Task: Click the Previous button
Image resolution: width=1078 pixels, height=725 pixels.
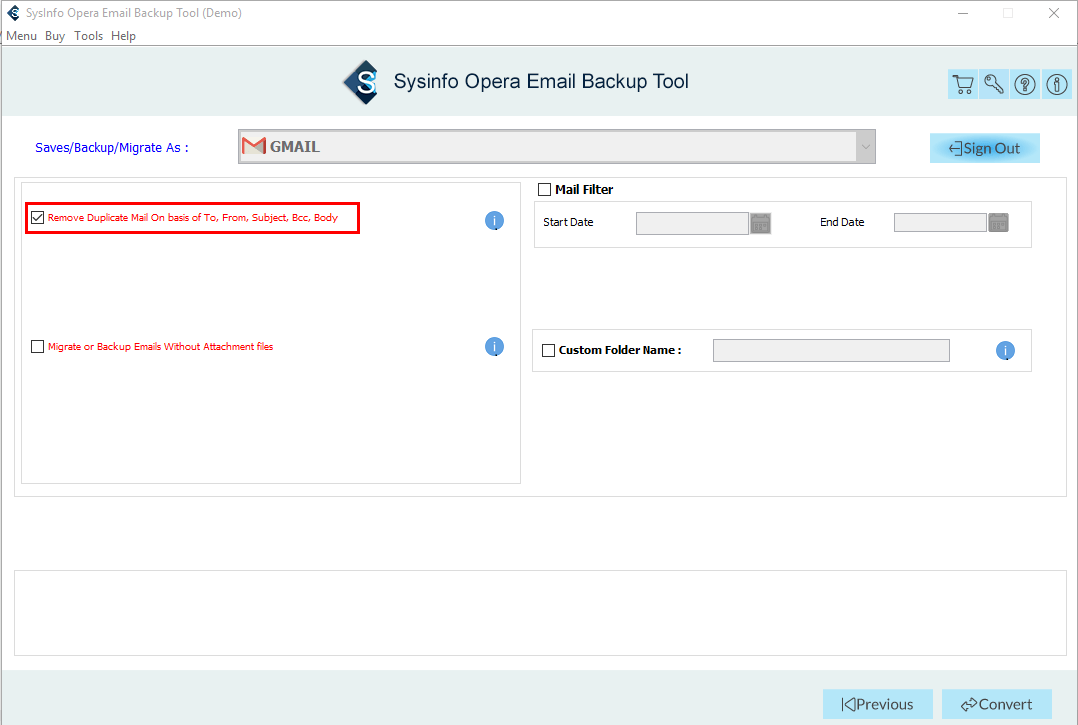Action: pyautogui.click(x=878, y=704)
